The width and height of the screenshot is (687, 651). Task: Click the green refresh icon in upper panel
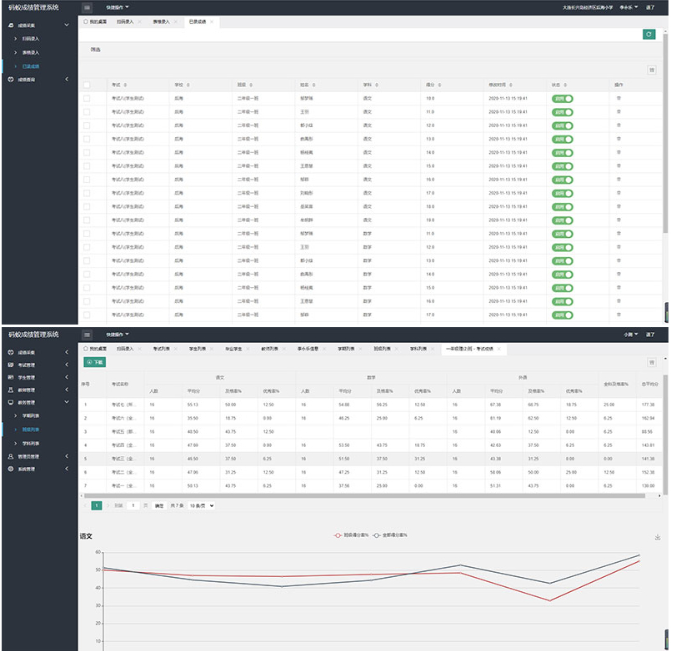[650, 34]
